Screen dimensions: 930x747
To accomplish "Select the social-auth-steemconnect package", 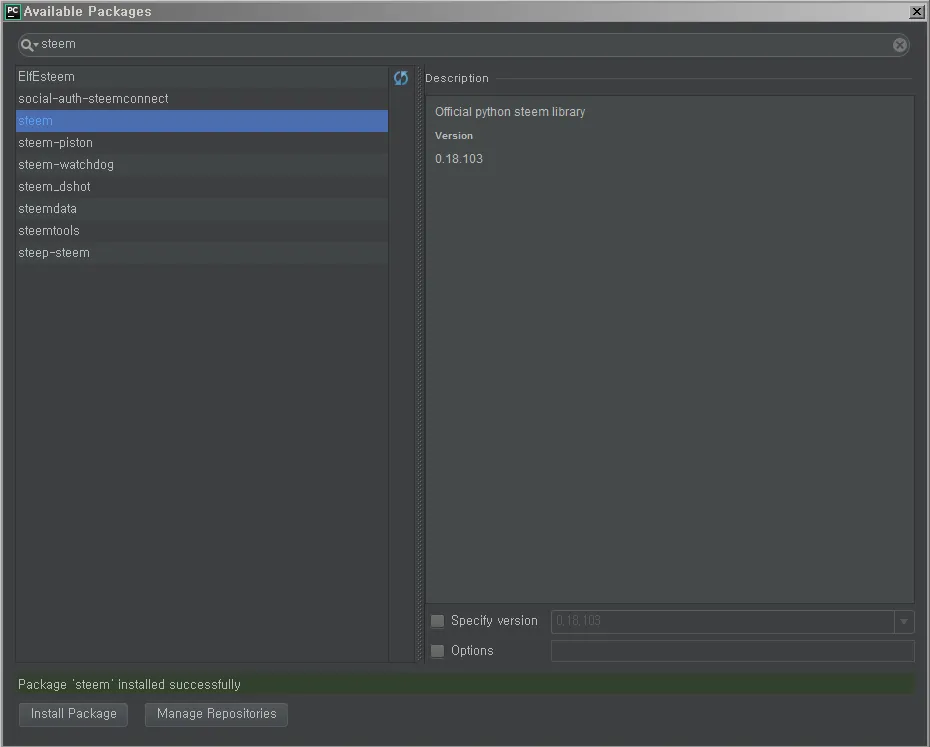I will (202, 98).
